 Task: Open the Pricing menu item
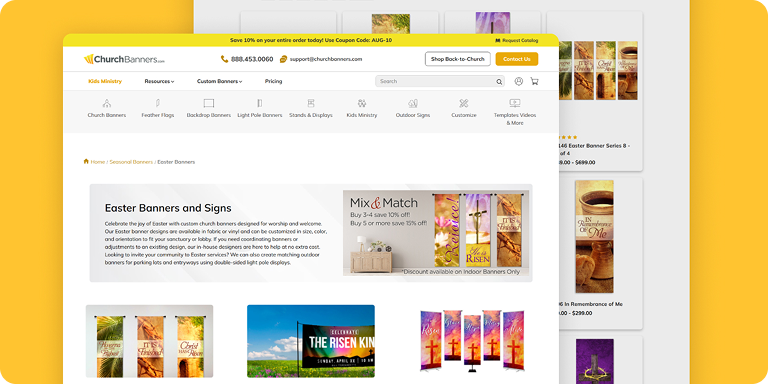point(273,81)
